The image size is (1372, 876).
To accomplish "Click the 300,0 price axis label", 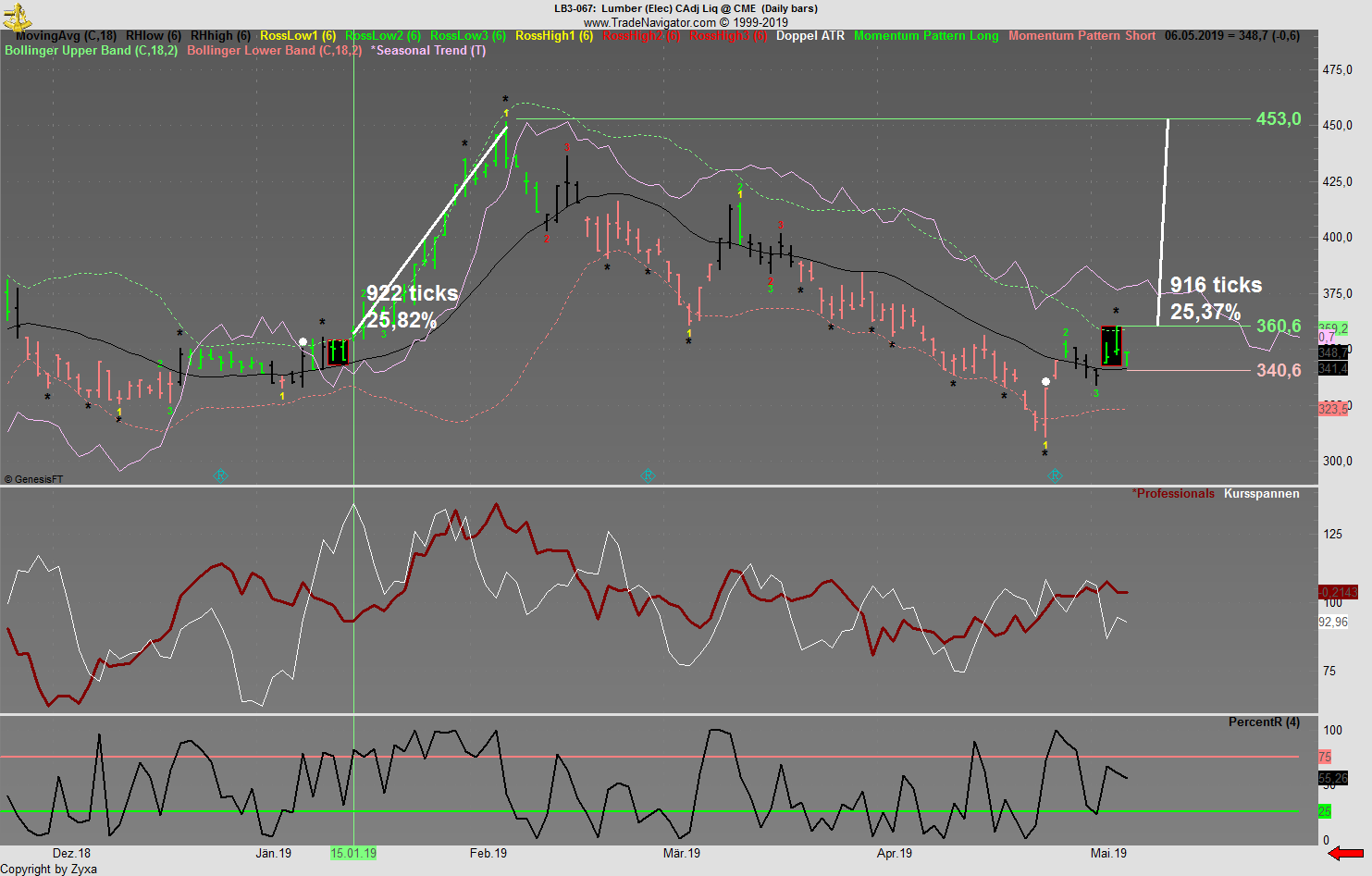I will tap(1338, 462).
